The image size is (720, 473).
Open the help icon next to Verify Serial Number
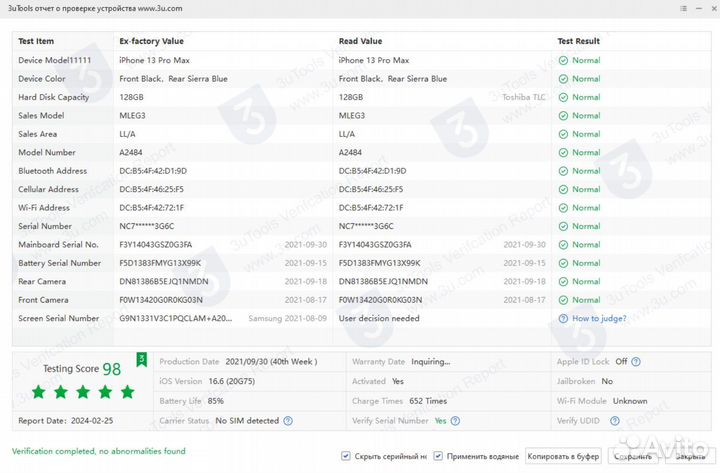[x=455, y=421]
